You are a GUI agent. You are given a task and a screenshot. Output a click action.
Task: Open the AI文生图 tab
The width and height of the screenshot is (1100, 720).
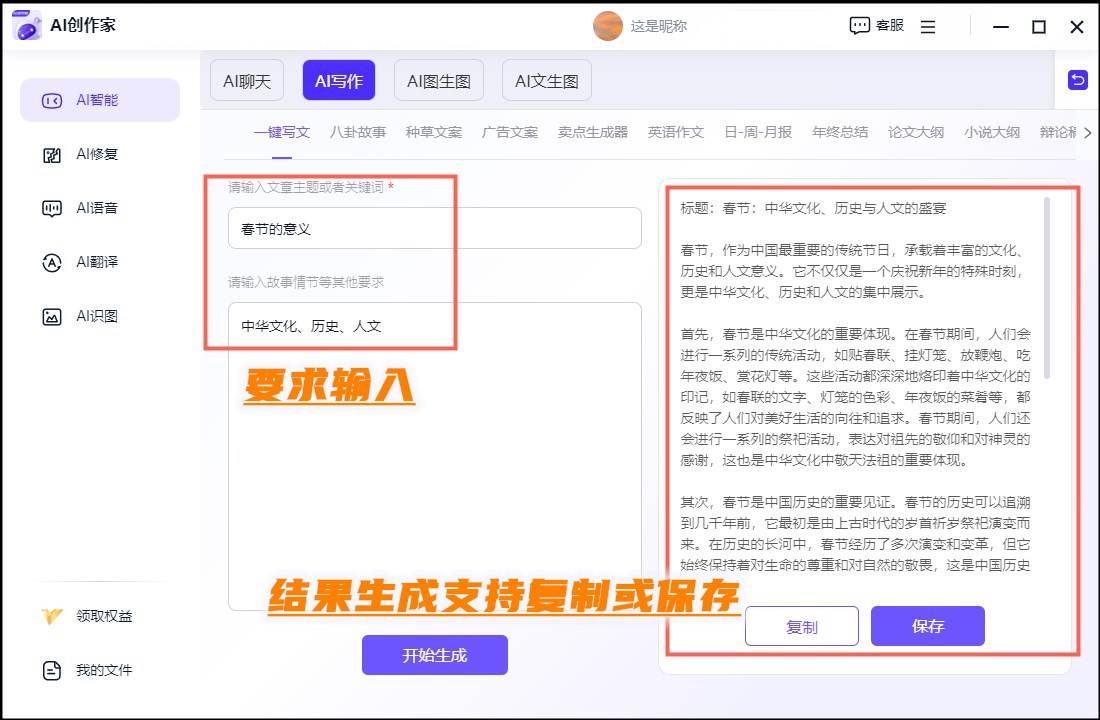546,81
